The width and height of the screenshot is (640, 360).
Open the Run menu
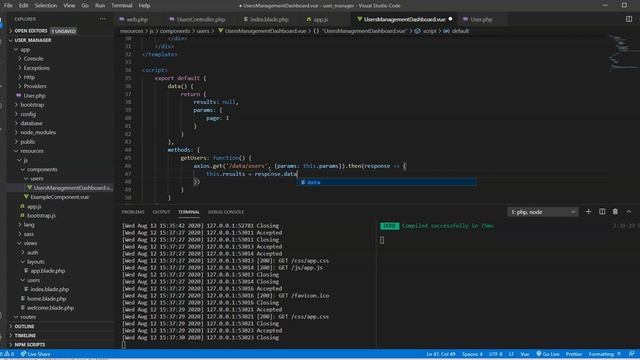pos(100,5)
